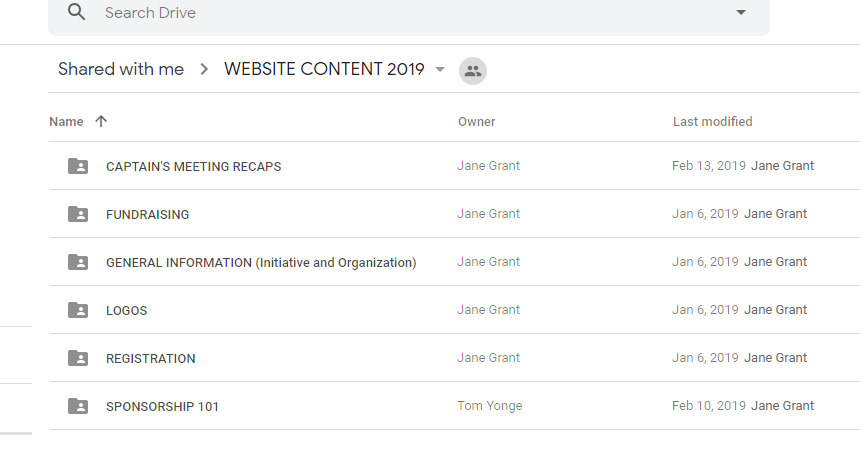860x466 pixels.
Task: Click the Last modified column header
Action: [x=712, y=122]
